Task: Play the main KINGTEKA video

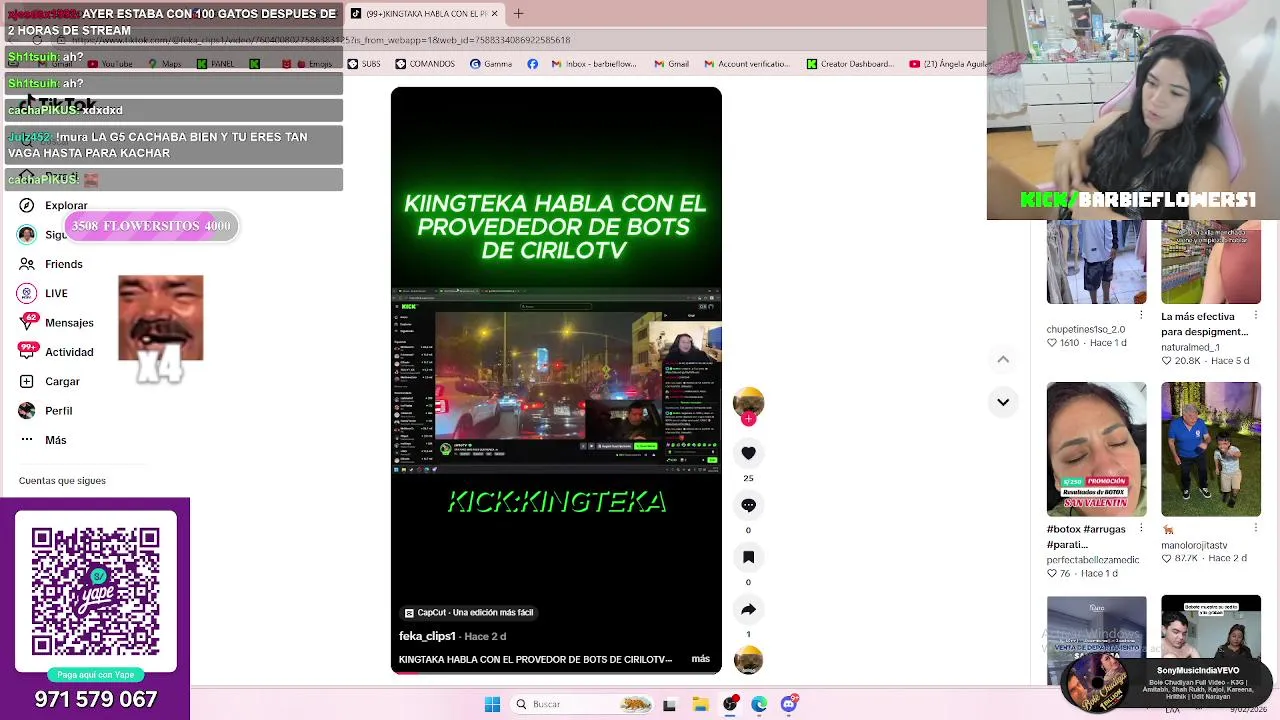Action: 556,380
